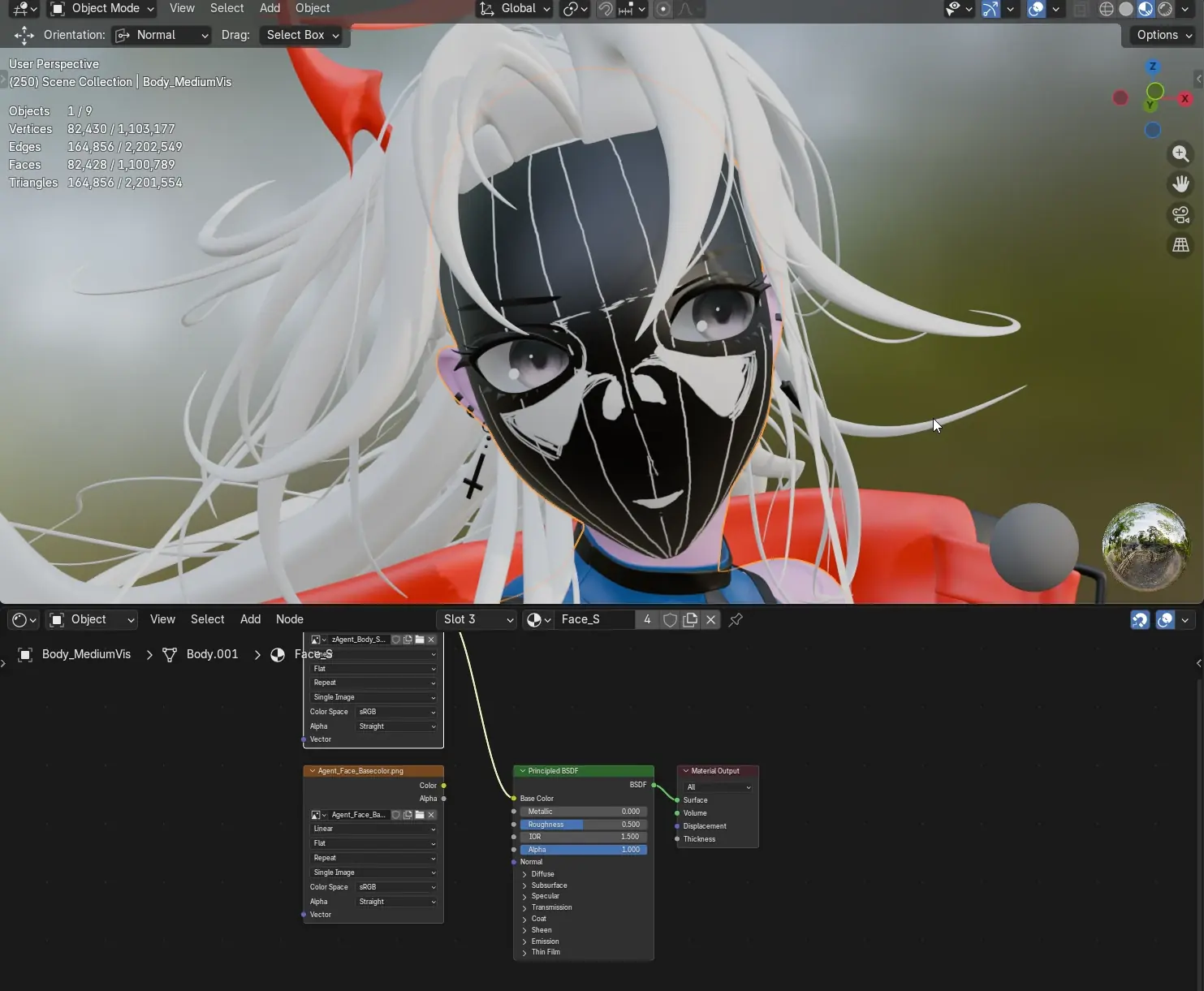This screenshot has width=1204, height=991.
Task: Click the zoom magnifier icon in the viewport
Action: pos(1180,153)
